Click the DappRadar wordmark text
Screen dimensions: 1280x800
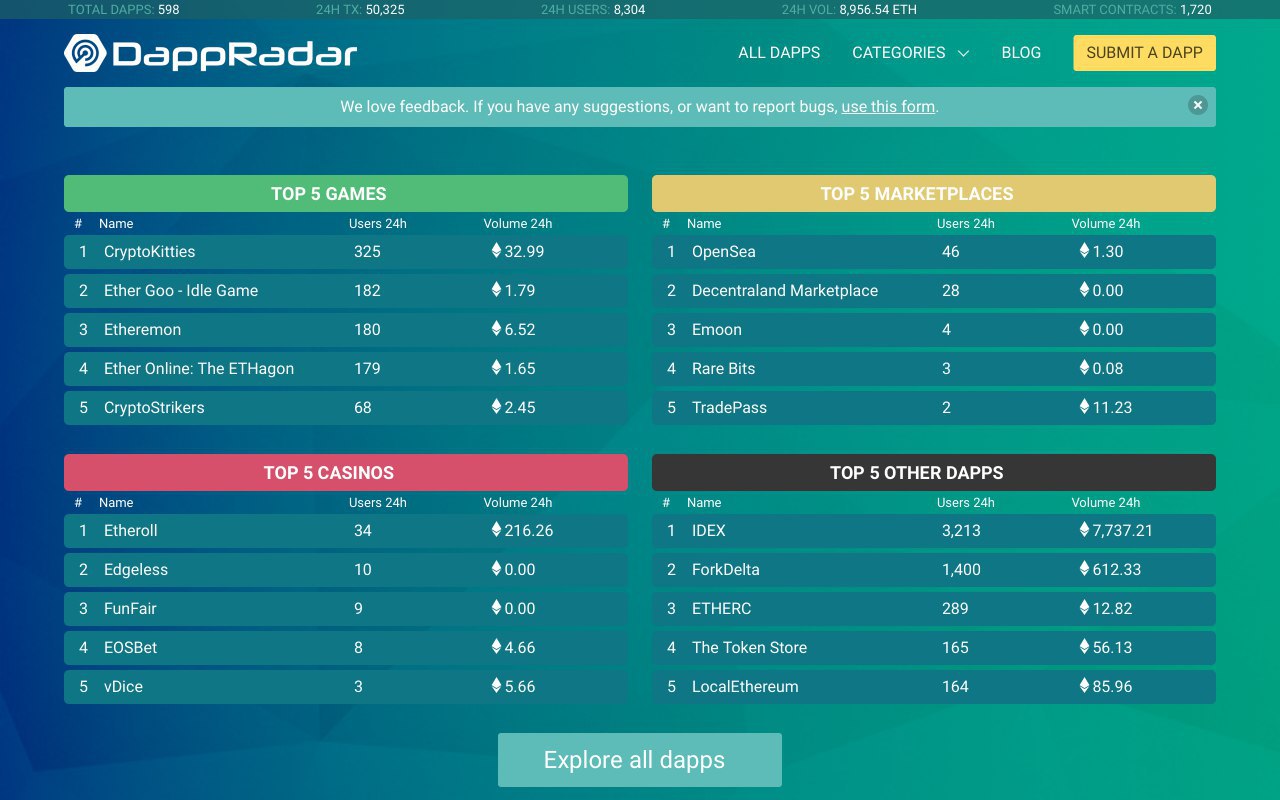235,54
